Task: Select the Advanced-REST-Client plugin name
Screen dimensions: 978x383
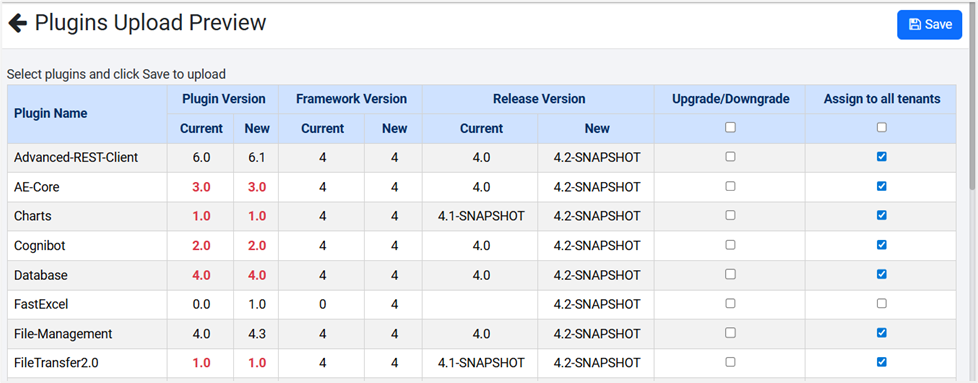Action: pyautogui.click(x=76, y=158)
